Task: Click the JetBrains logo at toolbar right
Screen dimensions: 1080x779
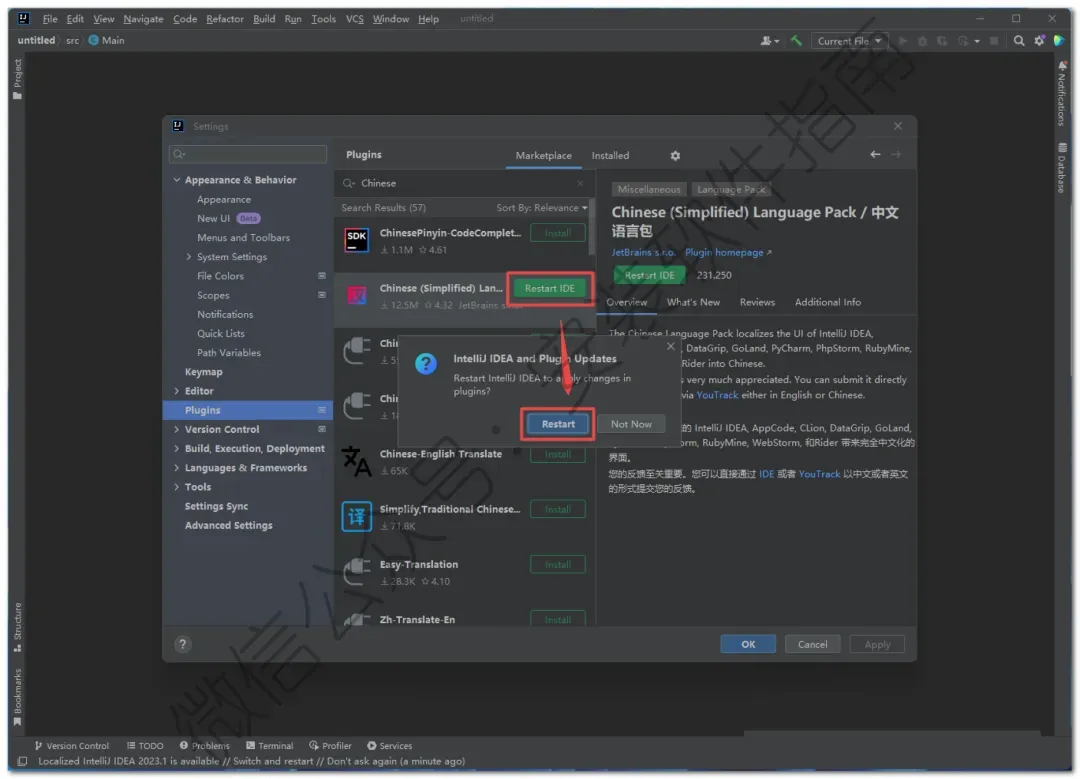Action: 1059,41
